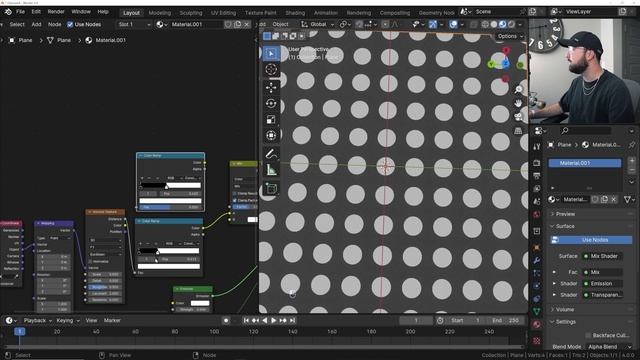
Task: Click the Emission shader field button
Action: pyautogui.click(x=602, y=283)
